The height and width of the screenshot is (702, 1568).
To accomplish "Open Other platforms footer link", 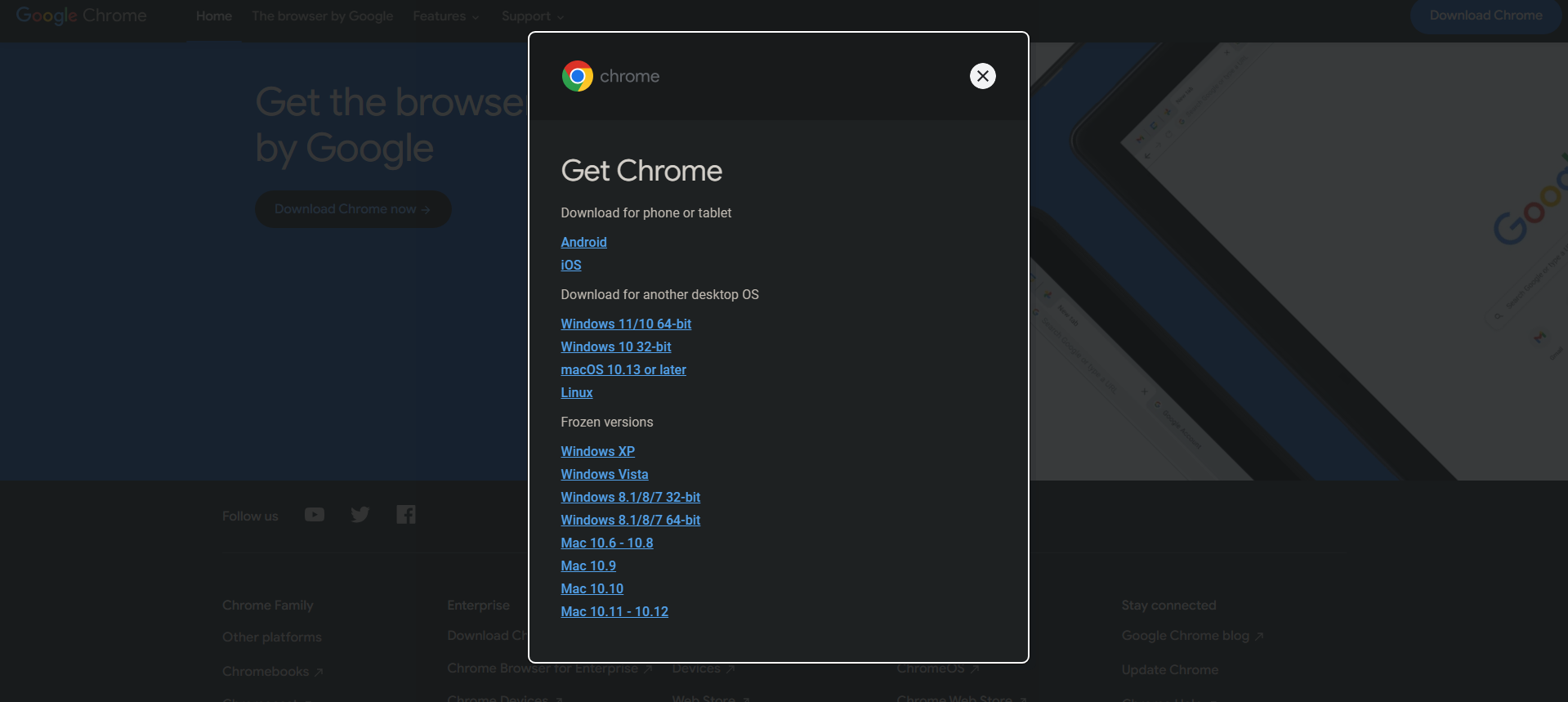I will coord(272,637).
